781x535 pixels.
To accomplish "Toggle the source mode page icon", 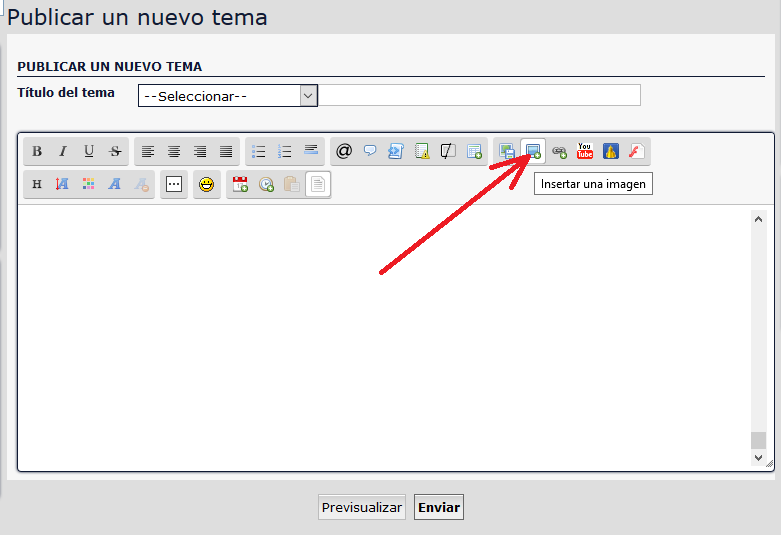I will [x=318, y=184].
